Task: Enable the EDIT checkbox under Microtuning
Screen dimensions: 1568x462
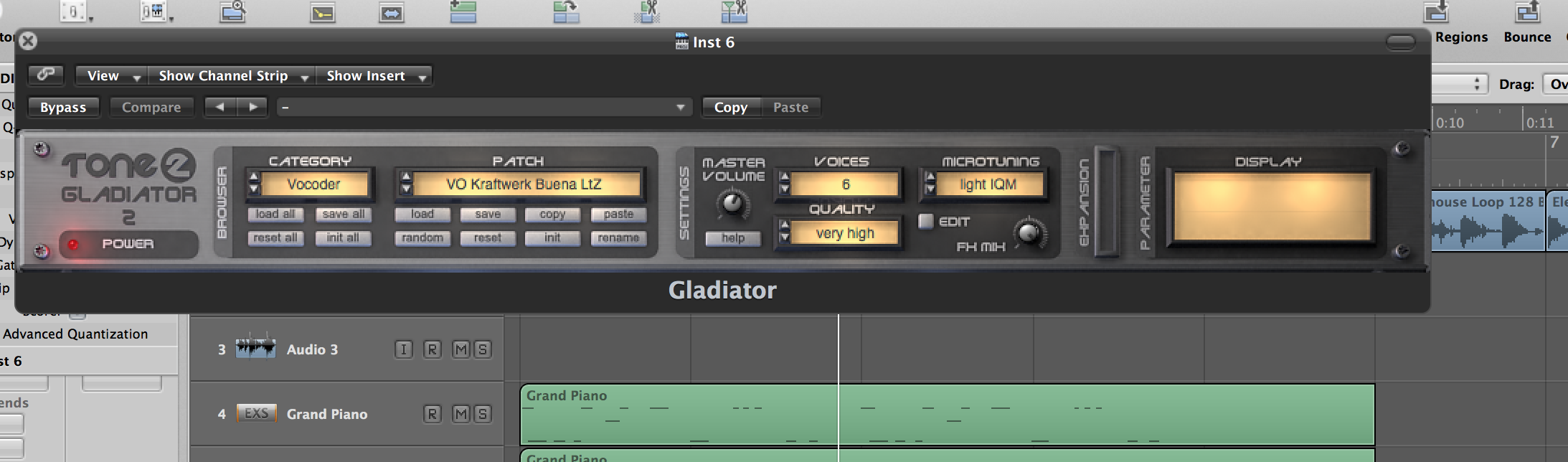Action: [926, 221]
